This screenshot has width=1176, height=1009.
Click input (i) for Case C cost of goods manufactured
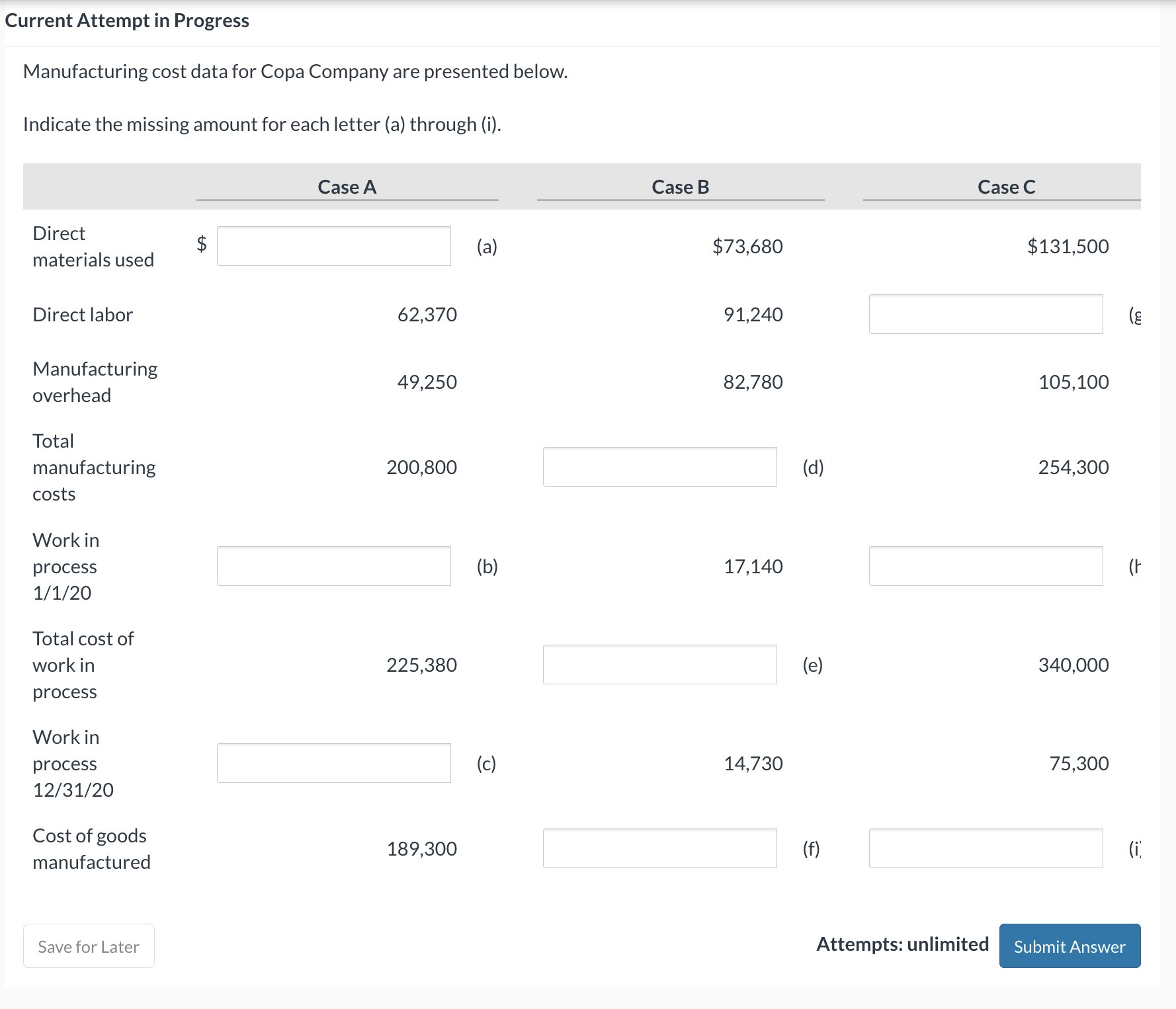pos(986,848)
